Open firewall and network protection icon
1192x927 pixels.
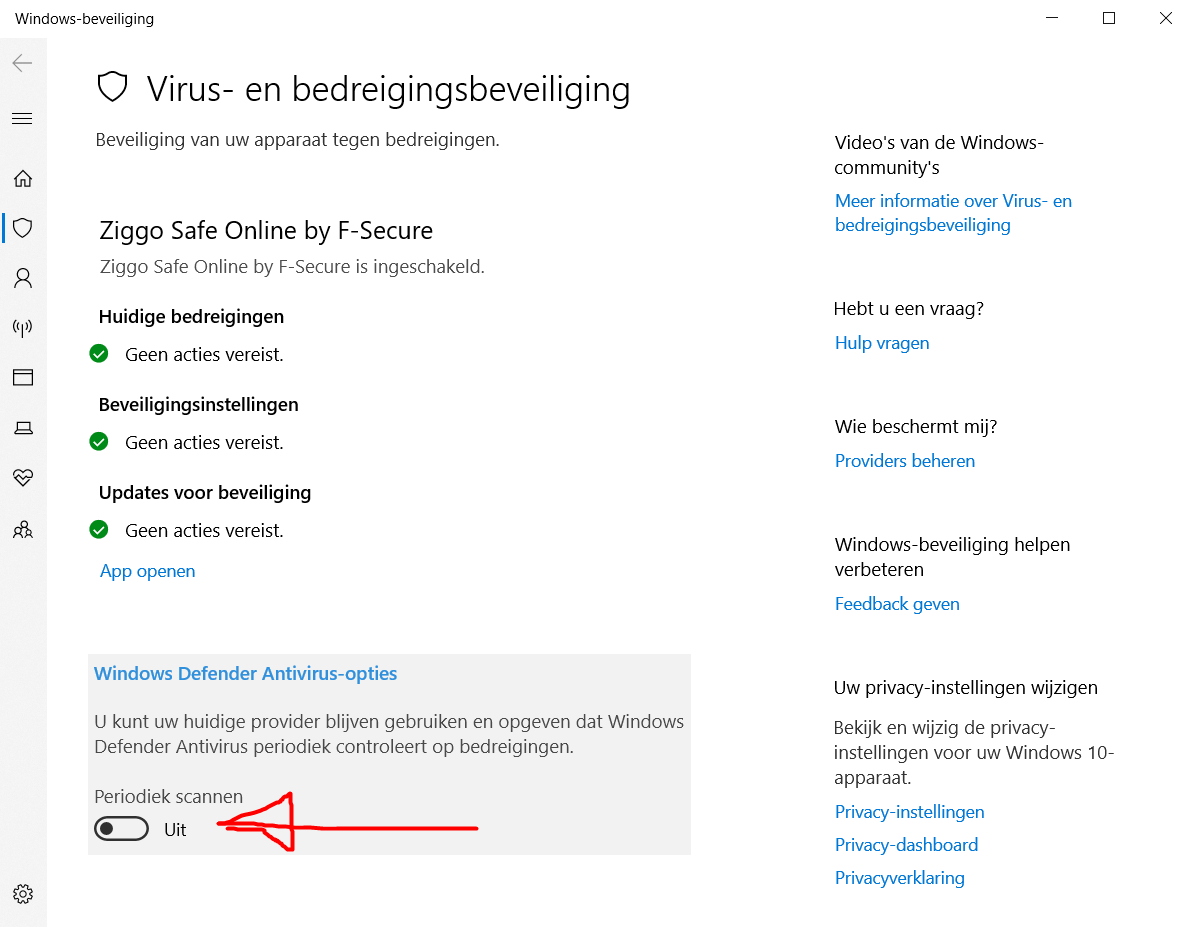pyautogui.click(x=23, y=328)
